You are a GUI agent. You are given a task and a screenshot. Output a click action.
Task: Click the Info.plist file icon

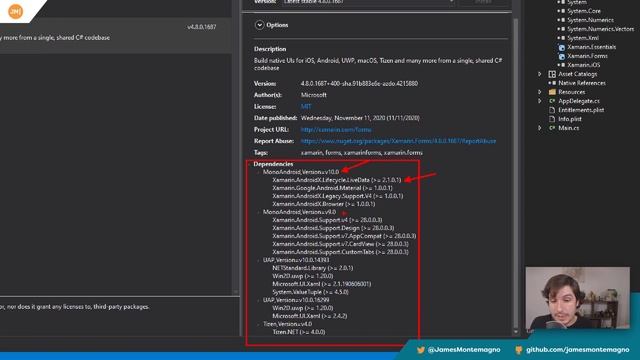coord(552,119)
